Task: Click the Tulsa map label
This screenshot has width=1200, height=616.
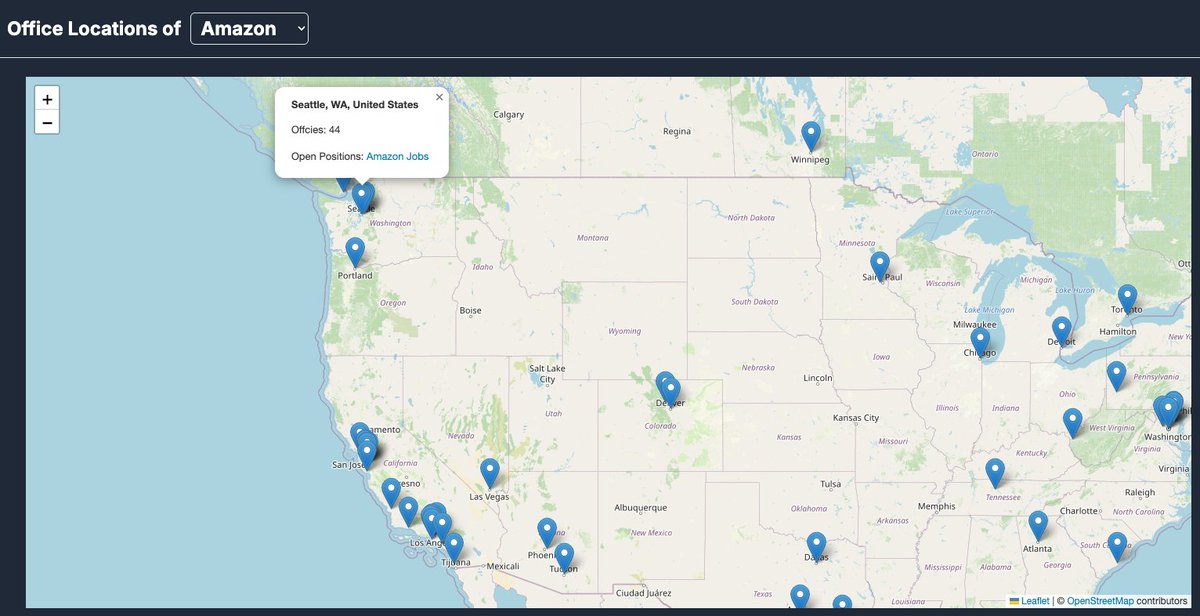Action: click(x=831, y=484)
